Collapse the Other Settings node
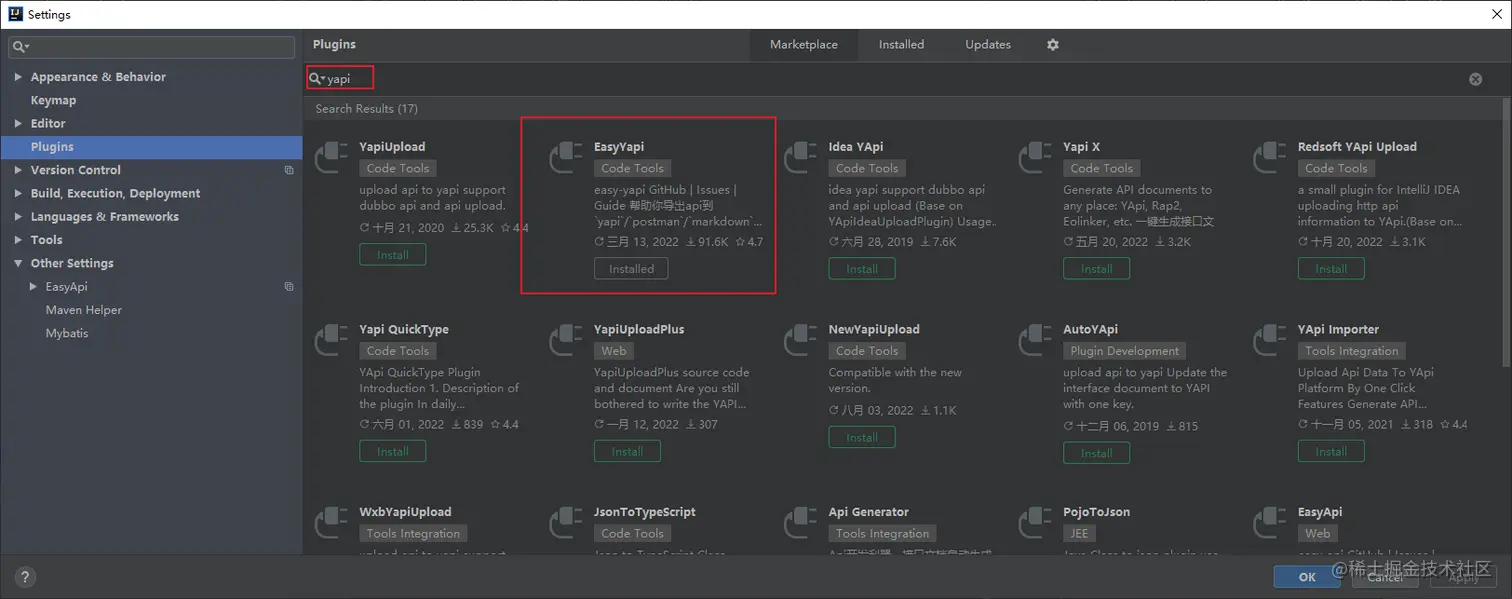 click(x=18, y=264)
